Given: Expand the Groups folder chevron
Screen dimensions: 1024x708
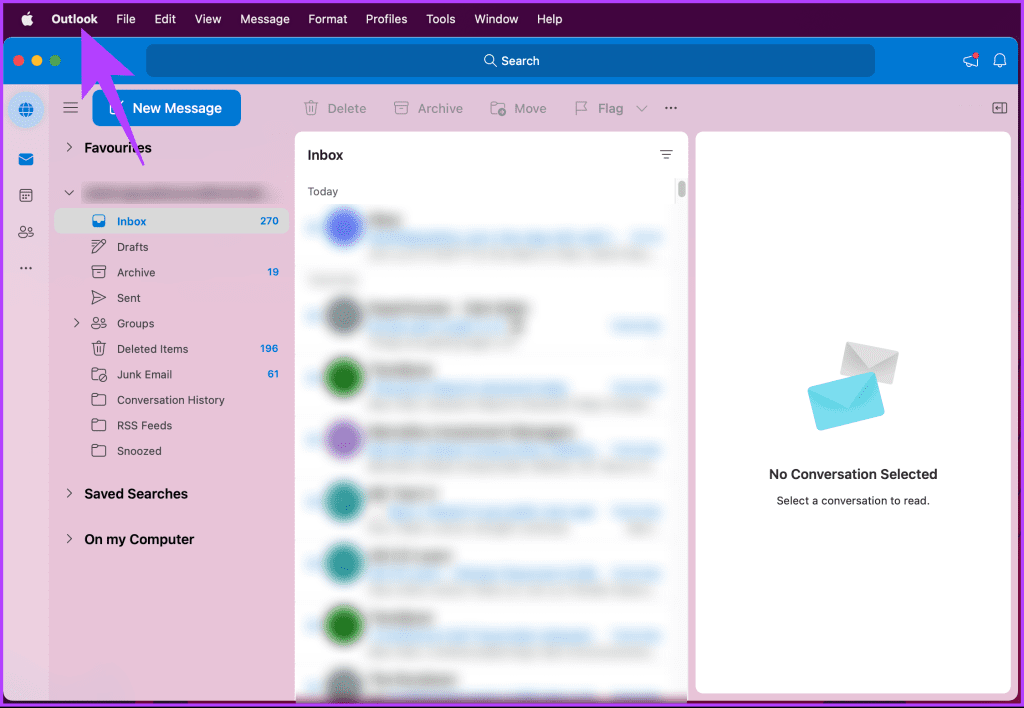Looking at the screenshot, I should (x=76, y=323).
